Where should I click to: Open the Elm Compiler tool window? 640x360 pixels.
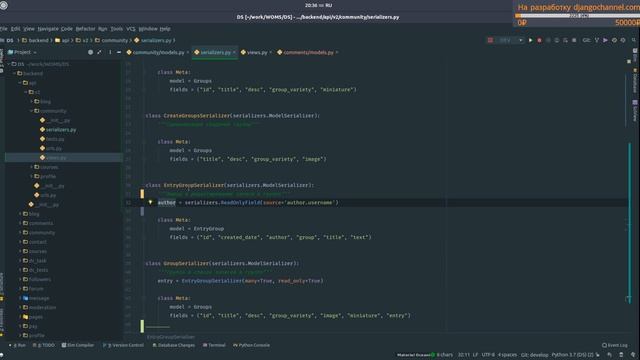click(78, 345)
